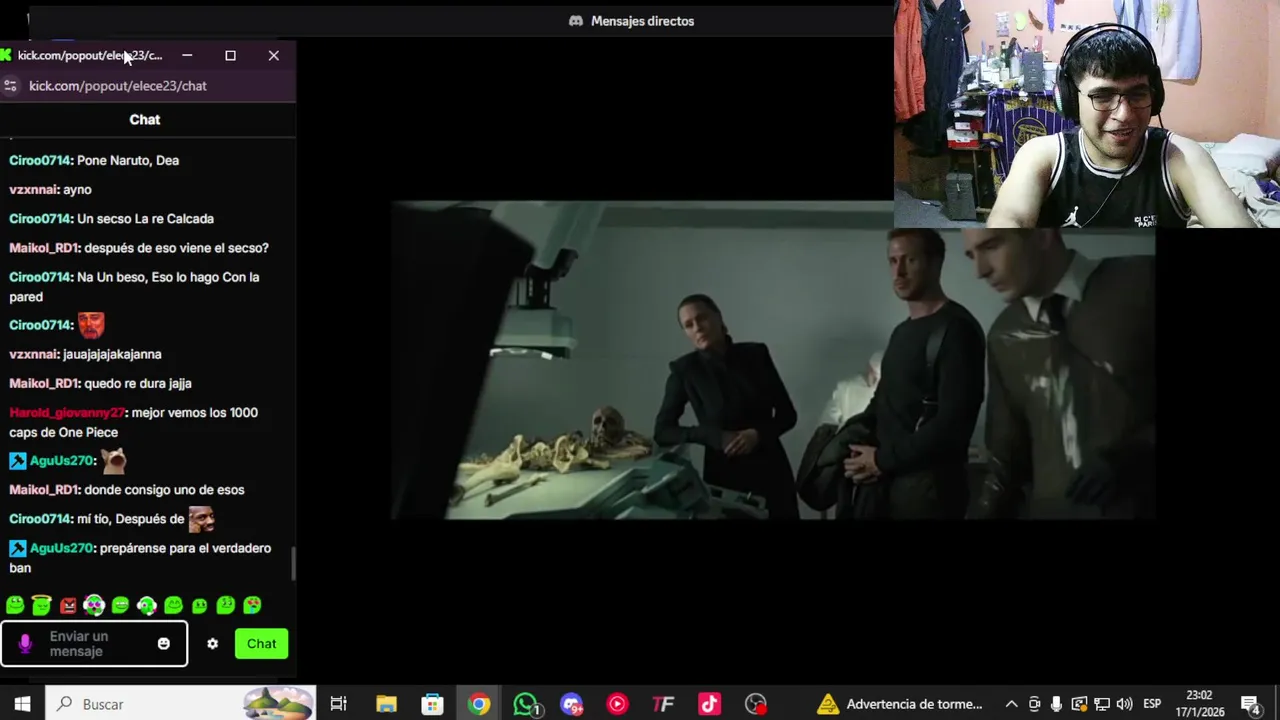The image size is (1280, 720).
Task: Click message 'jauajajajakajanna'
Action: 112,355
